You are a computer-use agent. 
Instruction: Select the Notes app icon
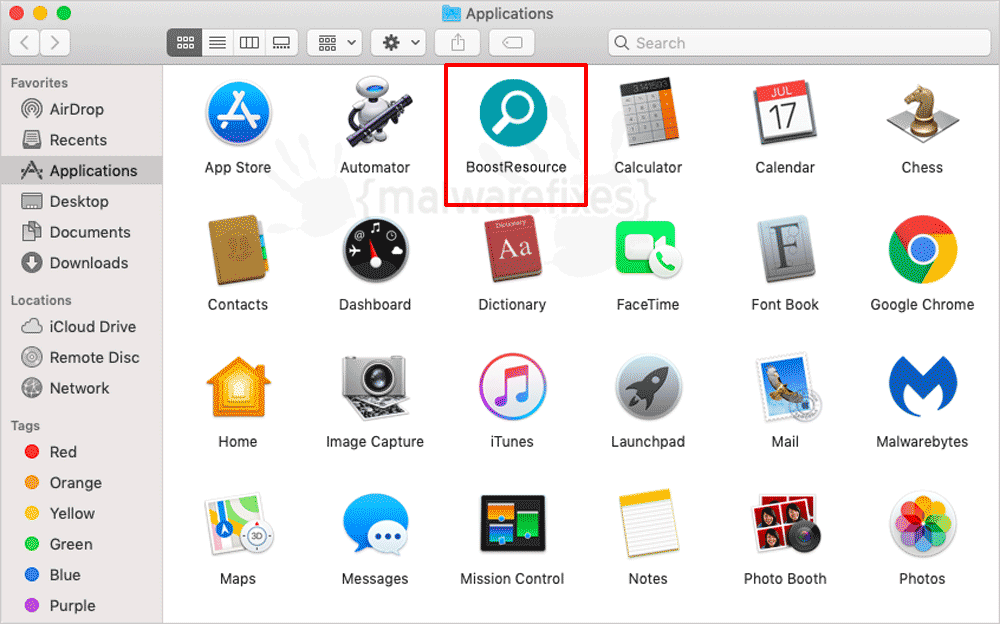[x=649, y=524]
